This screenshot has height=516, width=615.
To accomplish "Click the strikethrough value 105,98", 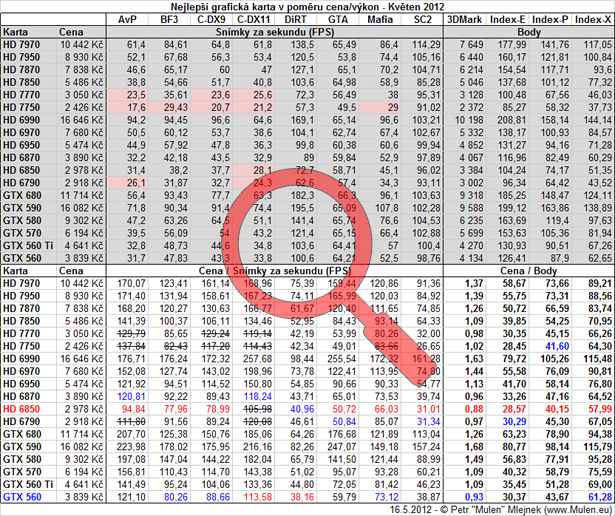I will point(258,409).
